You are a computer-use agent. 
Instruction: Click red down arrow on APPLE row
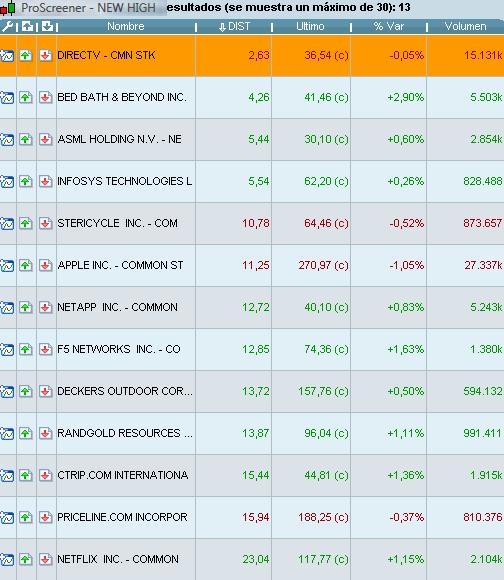coord(45,266)
